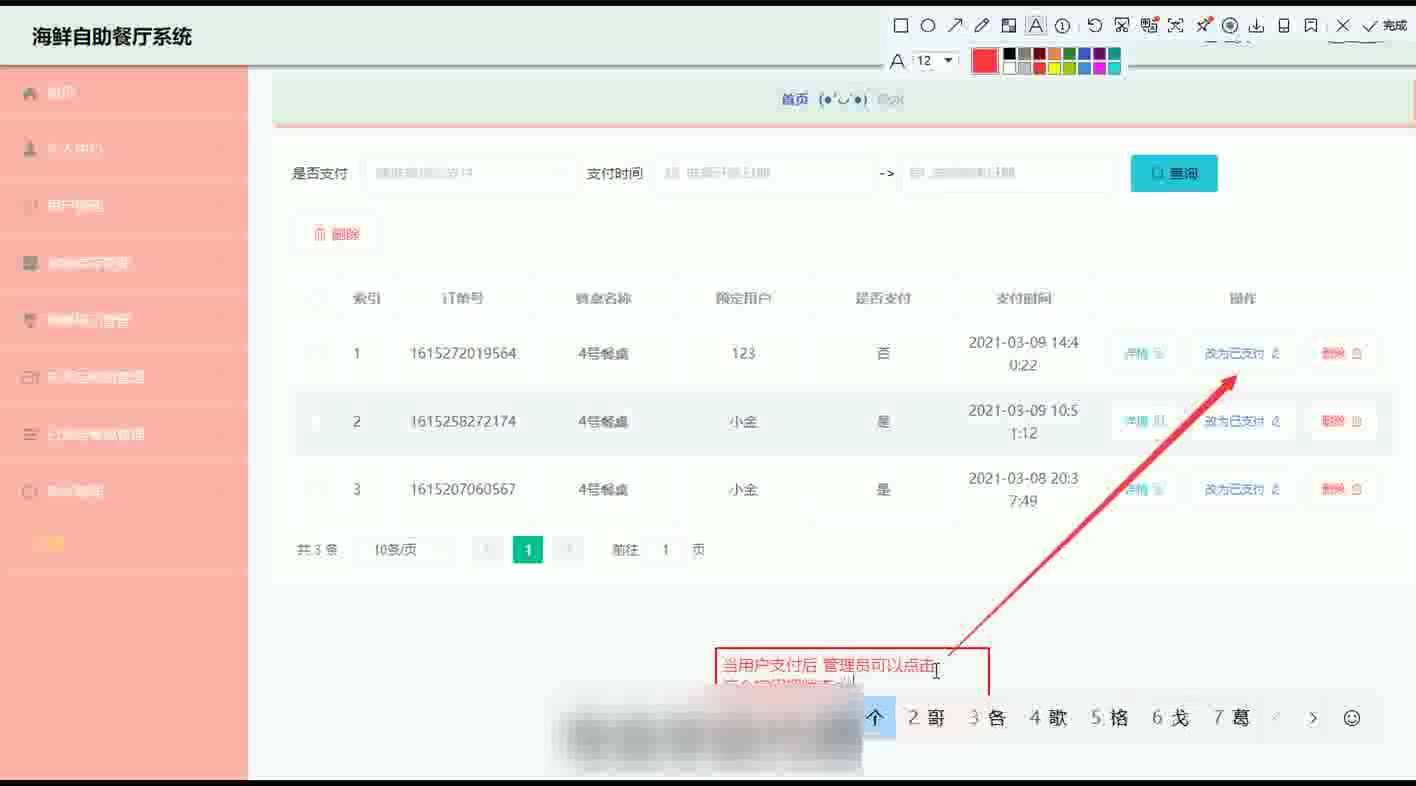The width and height of the screenshot is (1416, 786).
Task: Pin the screenshot to the screen
Action: tap(1204, 26)
